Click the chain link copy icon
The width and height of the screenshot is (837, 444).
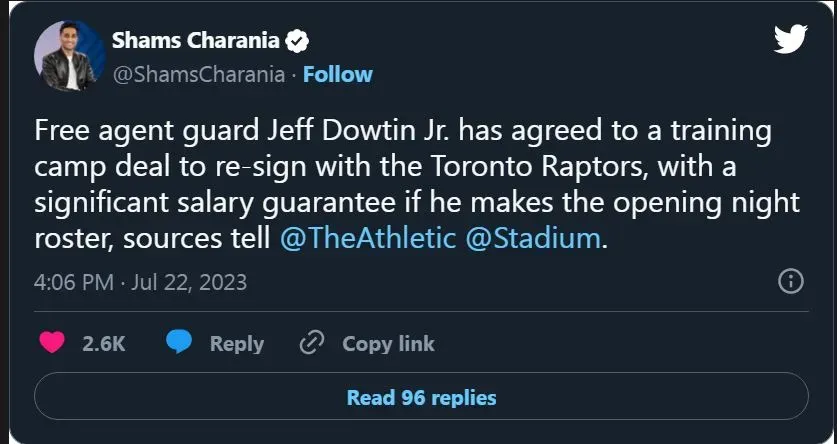[x=313, y=343]
